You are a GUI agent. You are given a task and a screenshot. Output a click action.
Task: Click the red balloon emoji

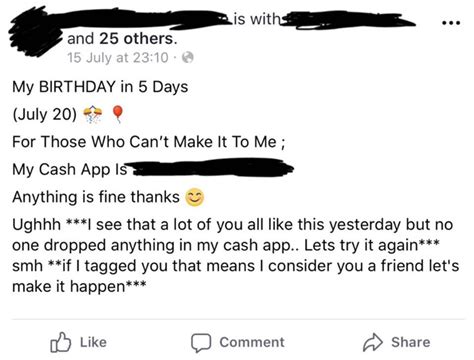pyautogui.click(x=117, y=114)
